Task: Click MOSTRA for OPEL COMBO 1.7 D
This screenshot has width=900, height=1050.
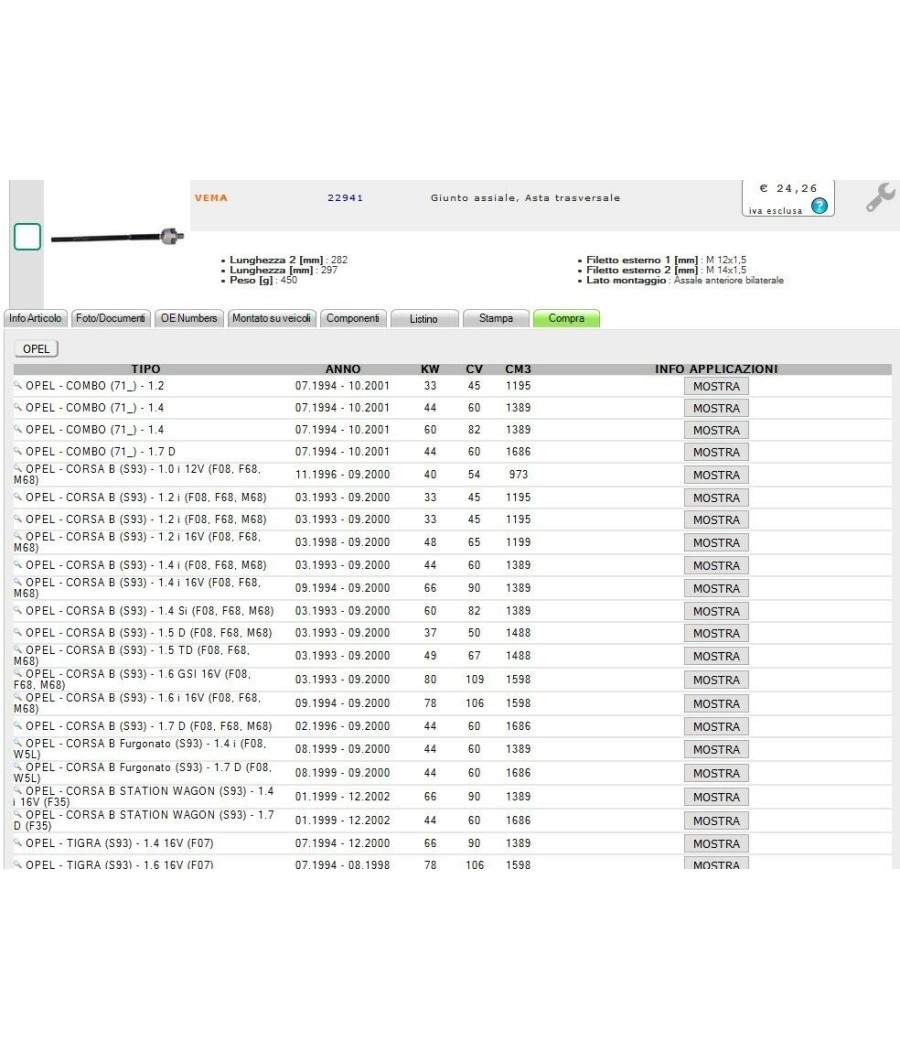Action: pyautogui.click(x=717, y=452)
